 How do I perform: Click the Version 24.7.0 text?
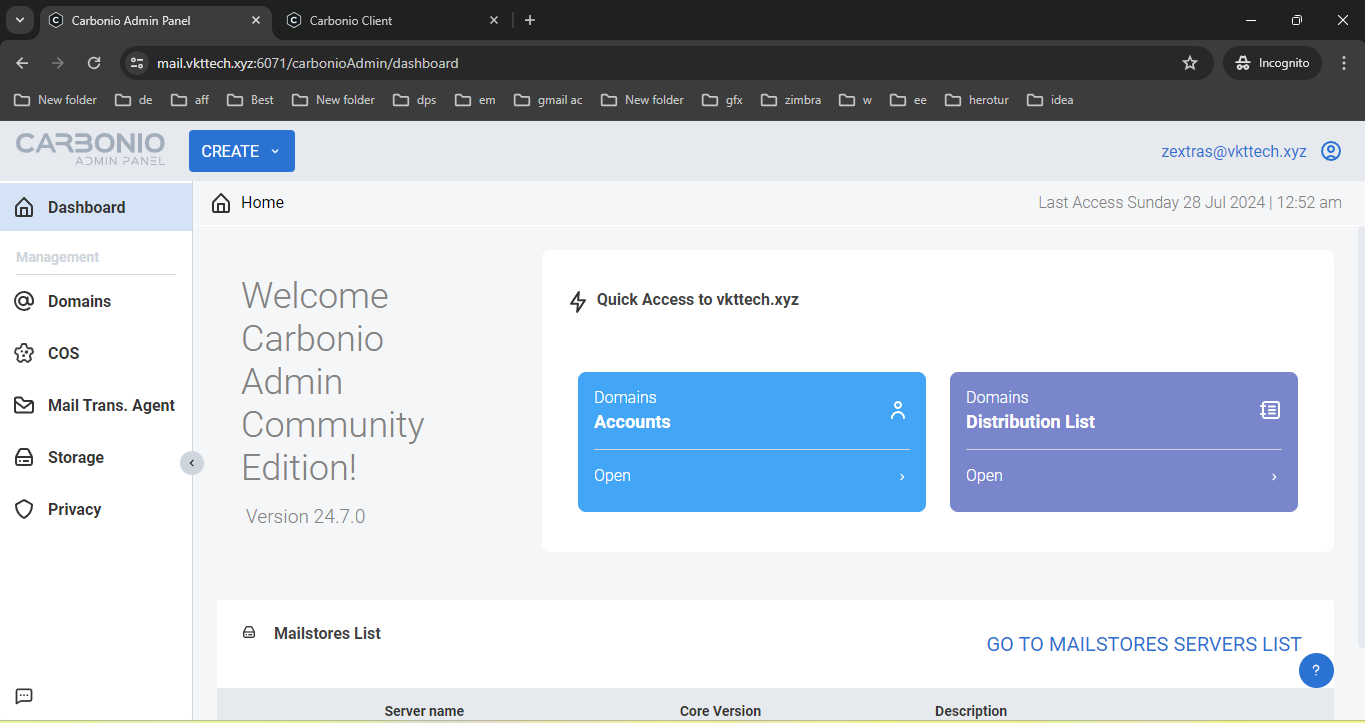305,516
